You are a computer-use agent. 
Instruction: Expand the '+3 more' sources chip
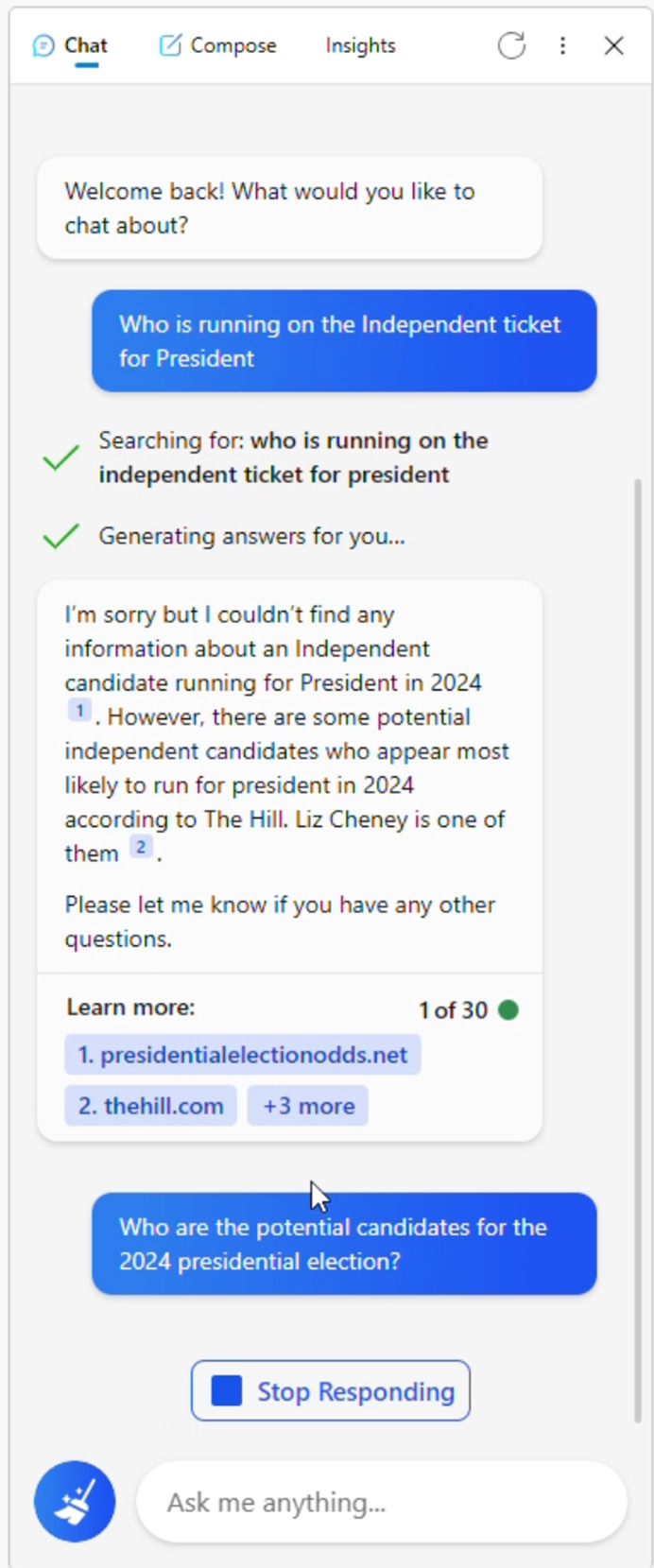(308, 1106)
